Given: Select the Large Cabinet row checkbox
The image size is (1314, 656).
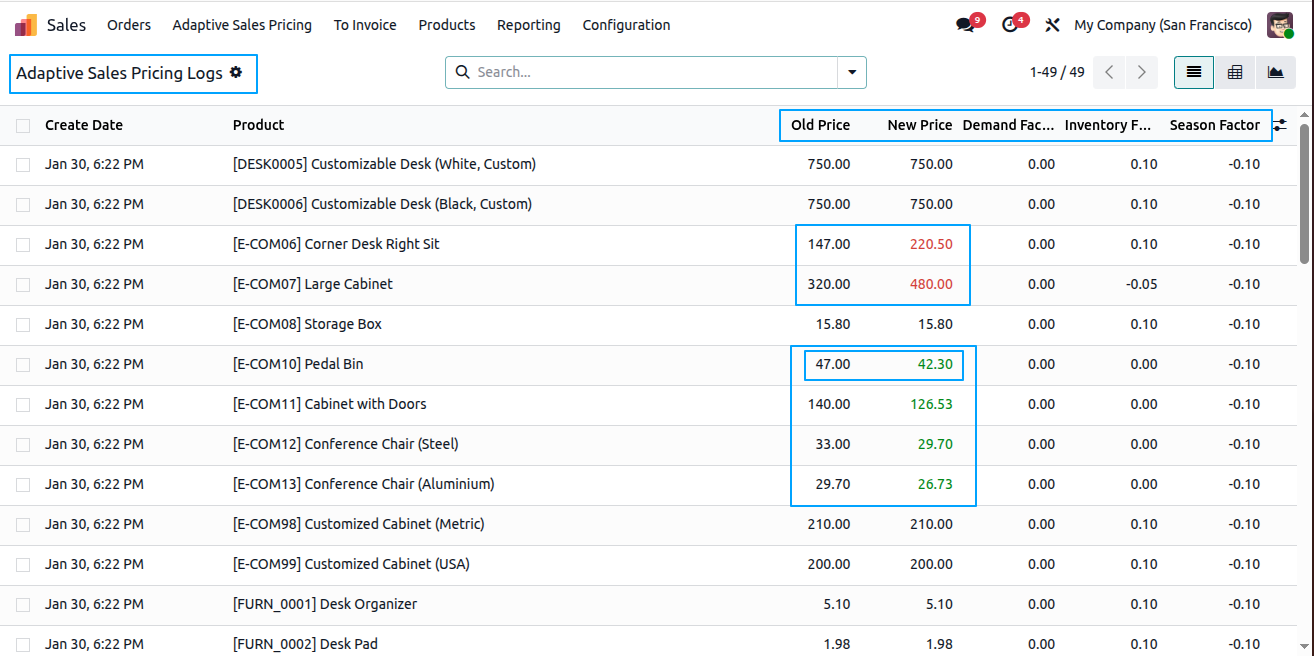Looking at the screenshot, I should (23, 285).
